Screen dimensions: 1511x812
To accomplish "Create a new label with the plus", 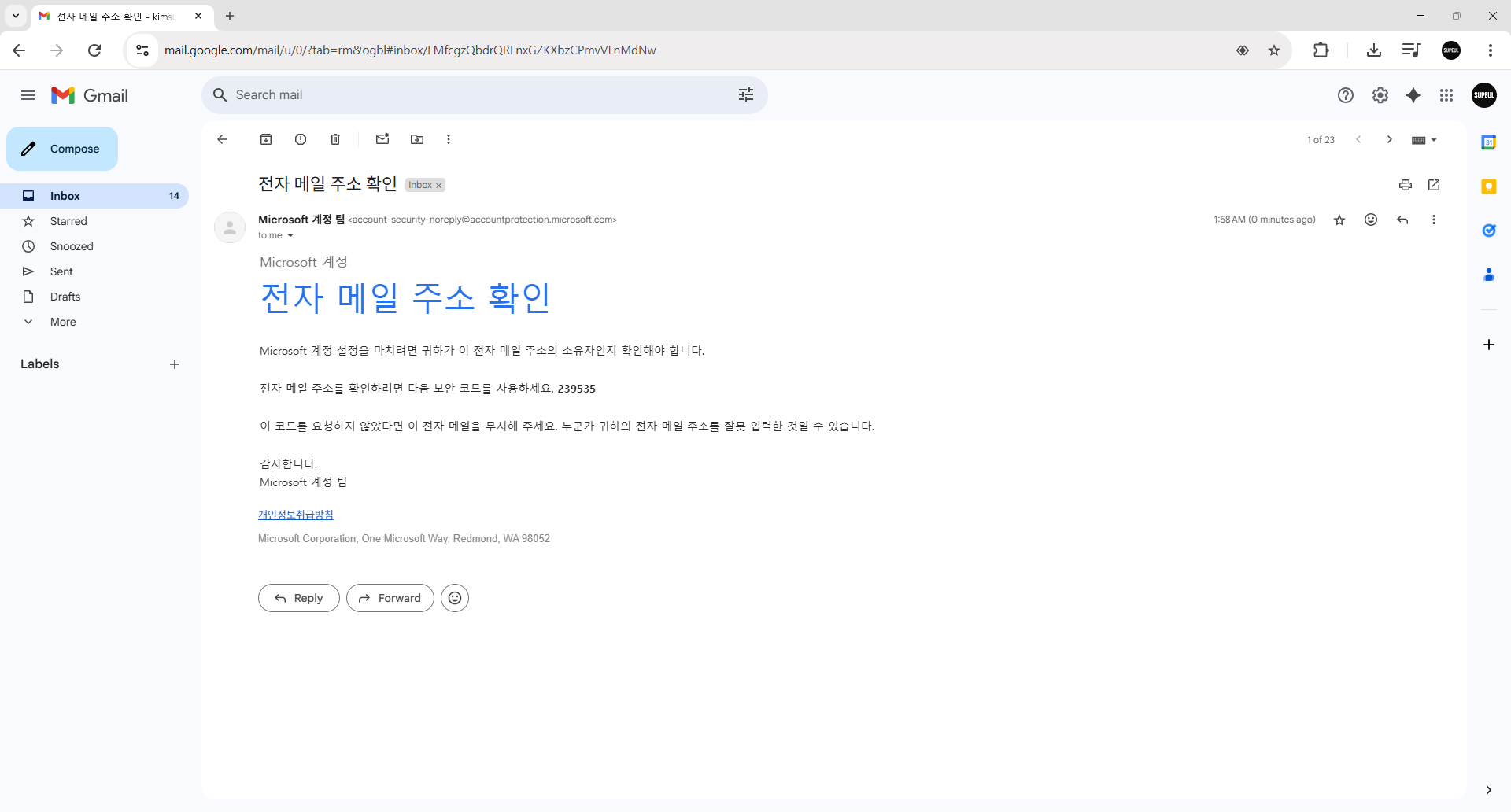I will pyautogui.click(x=175, y=364).
